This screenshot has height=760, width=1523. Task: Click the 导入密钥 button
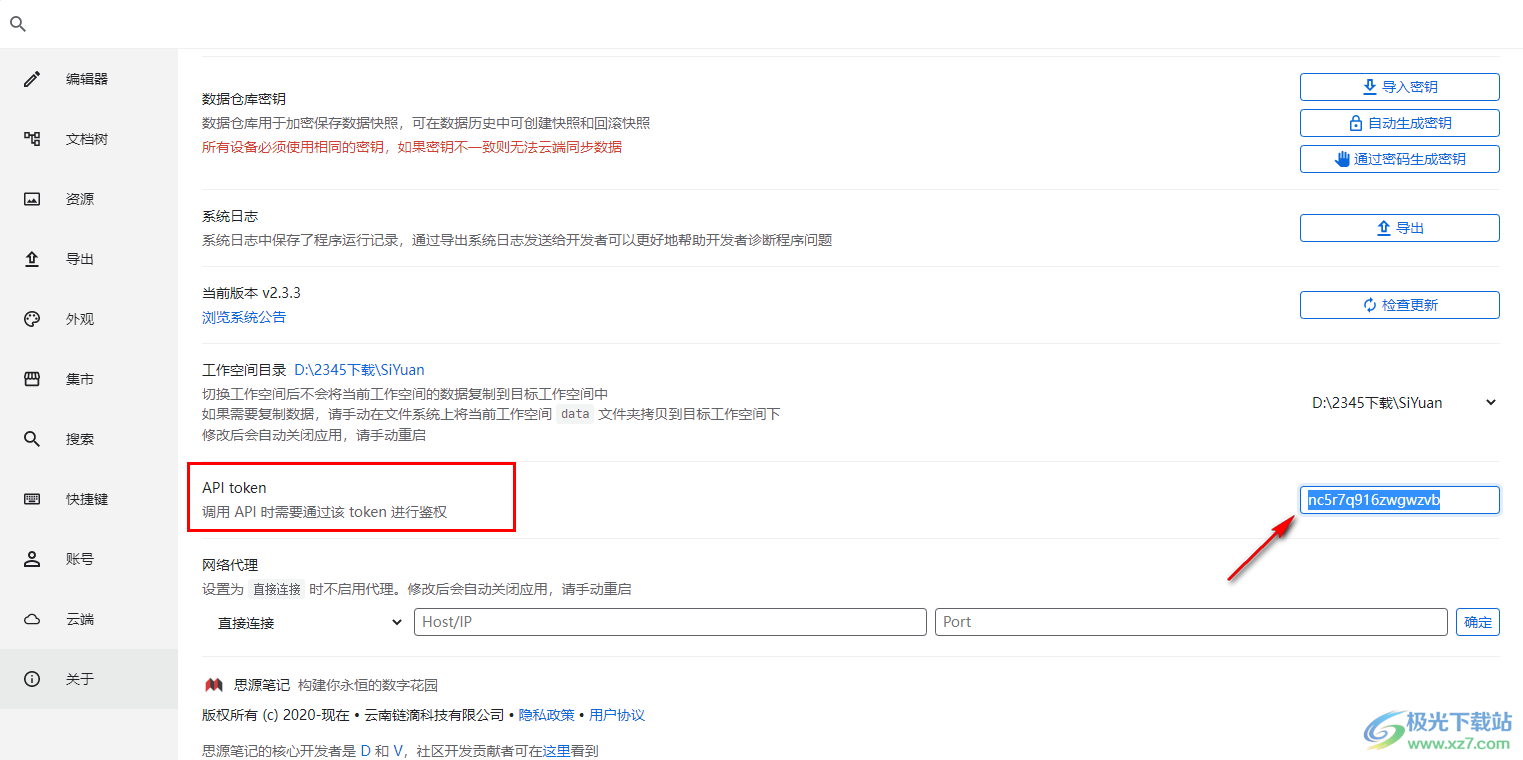click(x=1399, y=87)
